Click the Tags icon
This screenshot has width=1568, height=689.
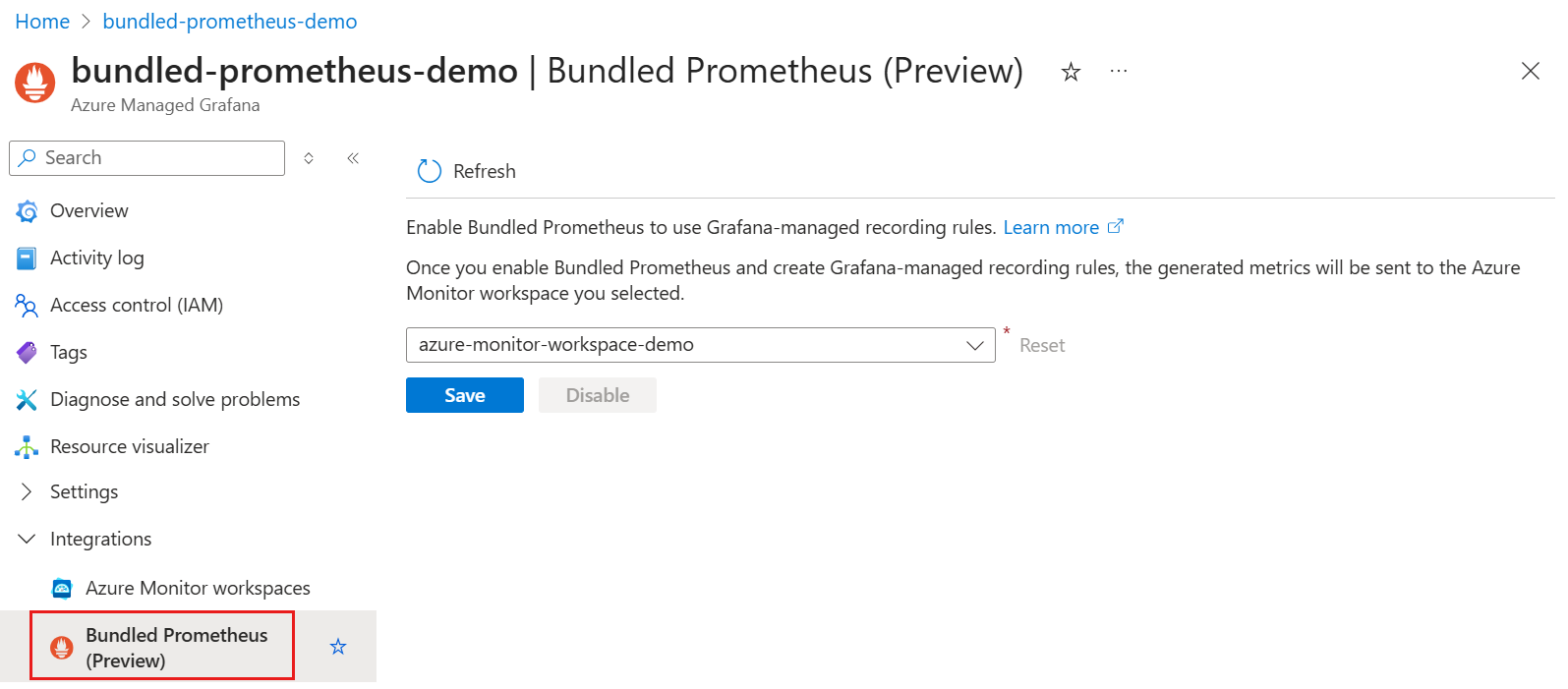29,352
